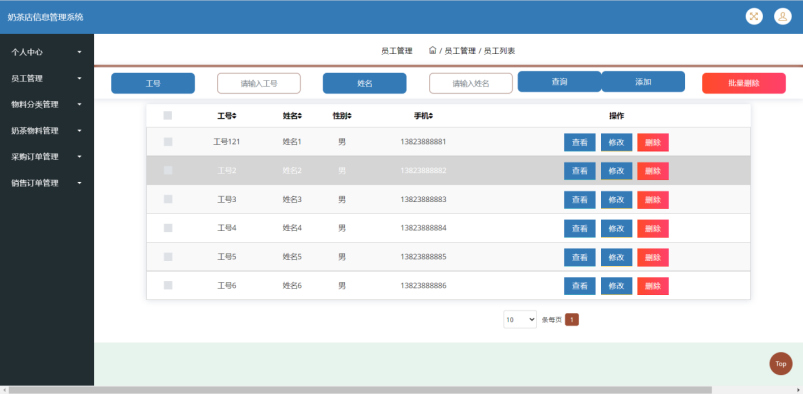The height and width of the screenshot is (394, 803).
Task: Click the round Top back-to-top button
Action: (780, 364)
